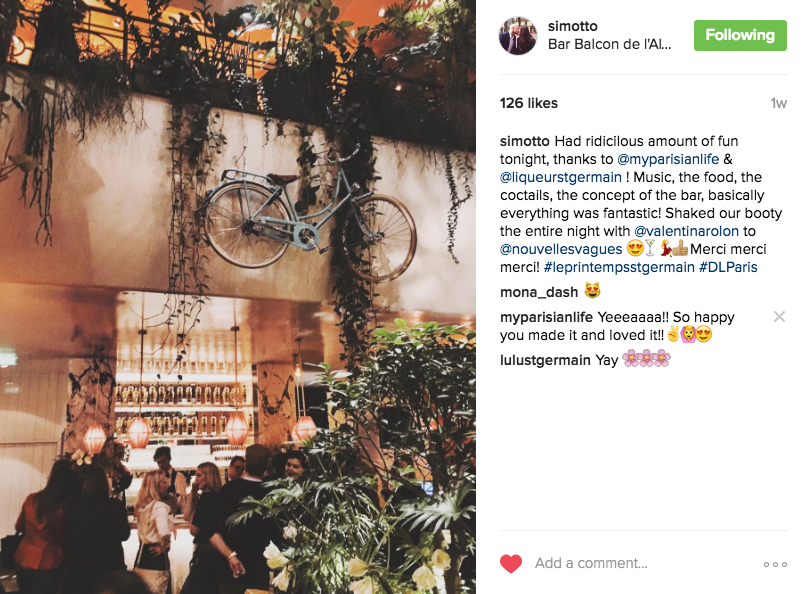Open the @liqueurstgermain mention

(x=561, y=177)
